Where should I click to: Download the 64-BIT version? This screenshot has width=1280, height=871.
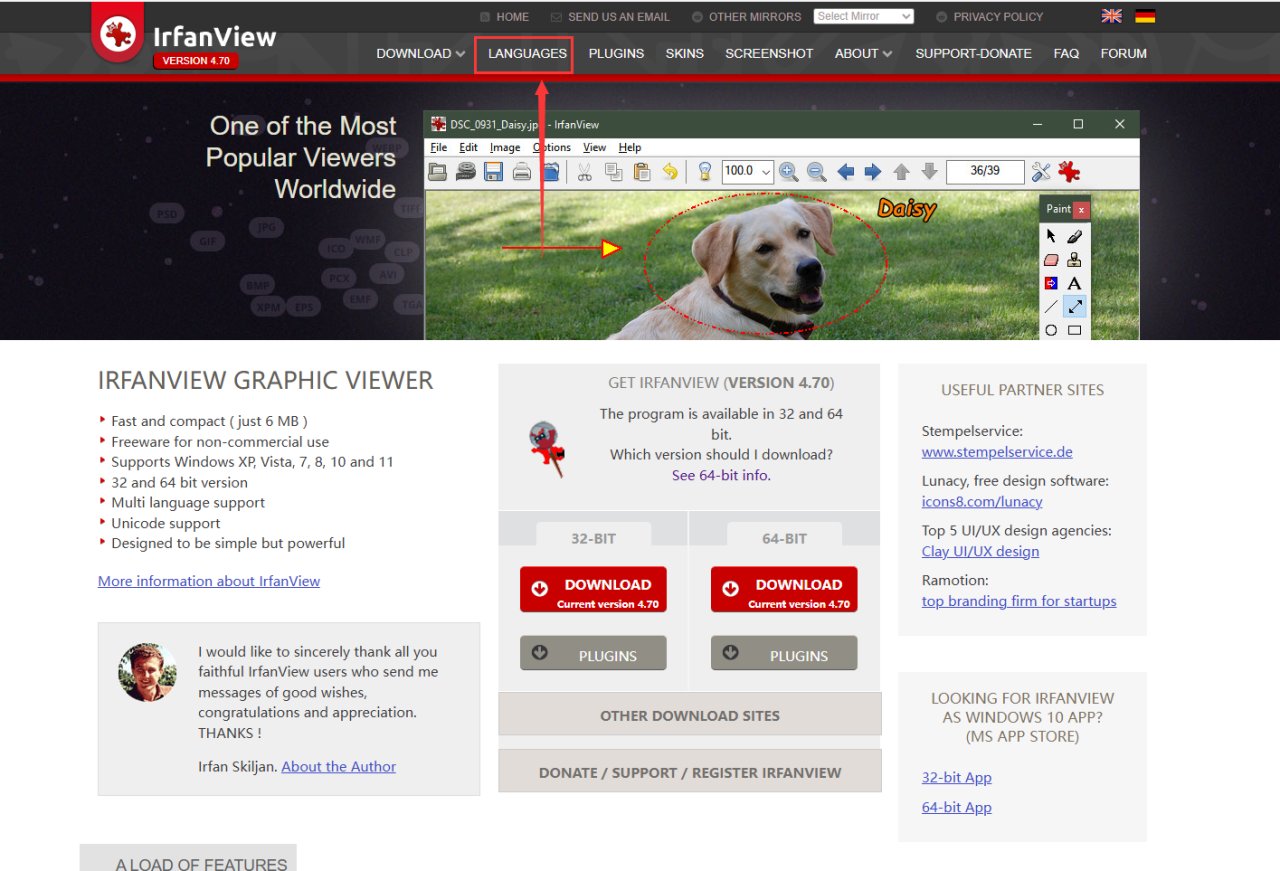[x=784, y=590]
